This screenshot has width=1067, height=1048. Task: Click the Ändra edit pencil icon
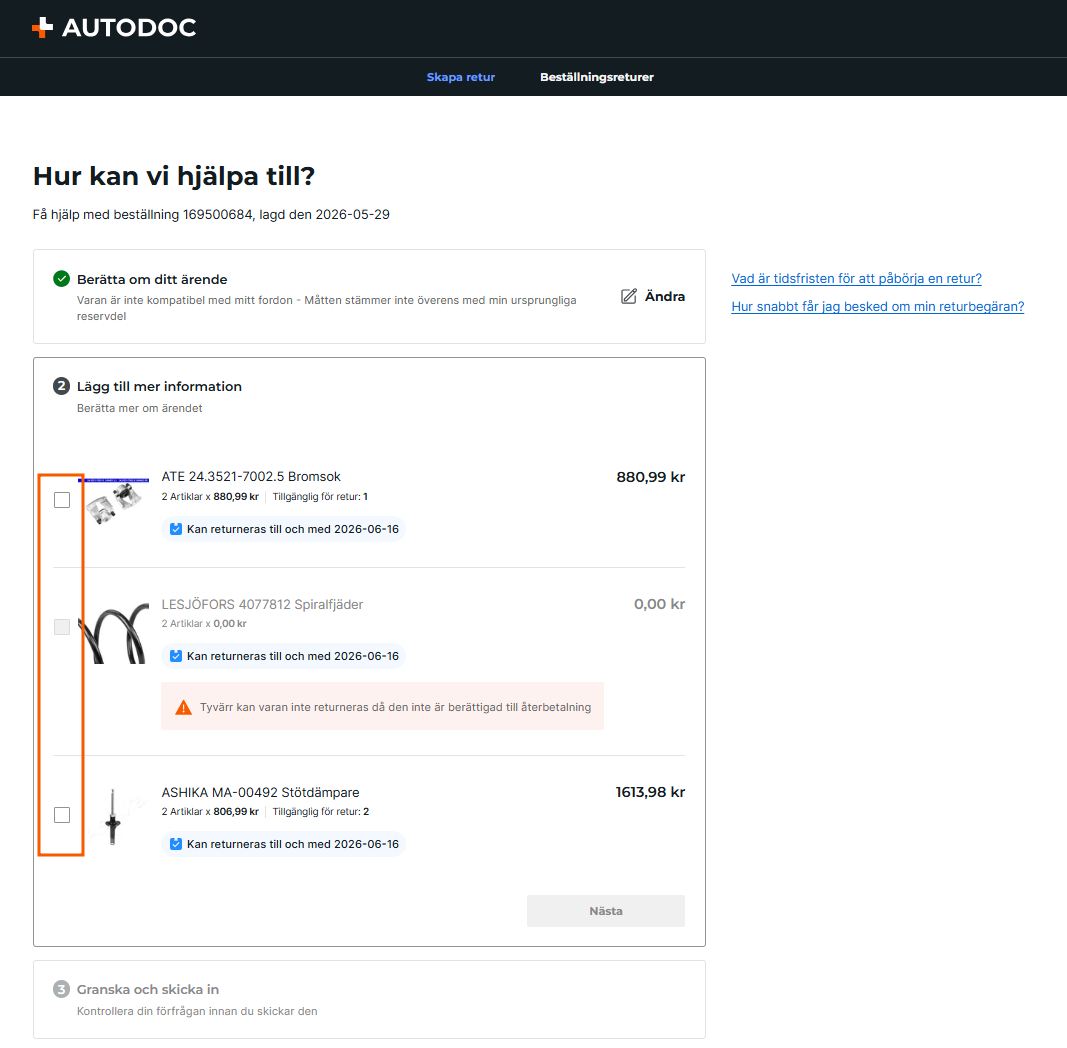pos(629,296)
